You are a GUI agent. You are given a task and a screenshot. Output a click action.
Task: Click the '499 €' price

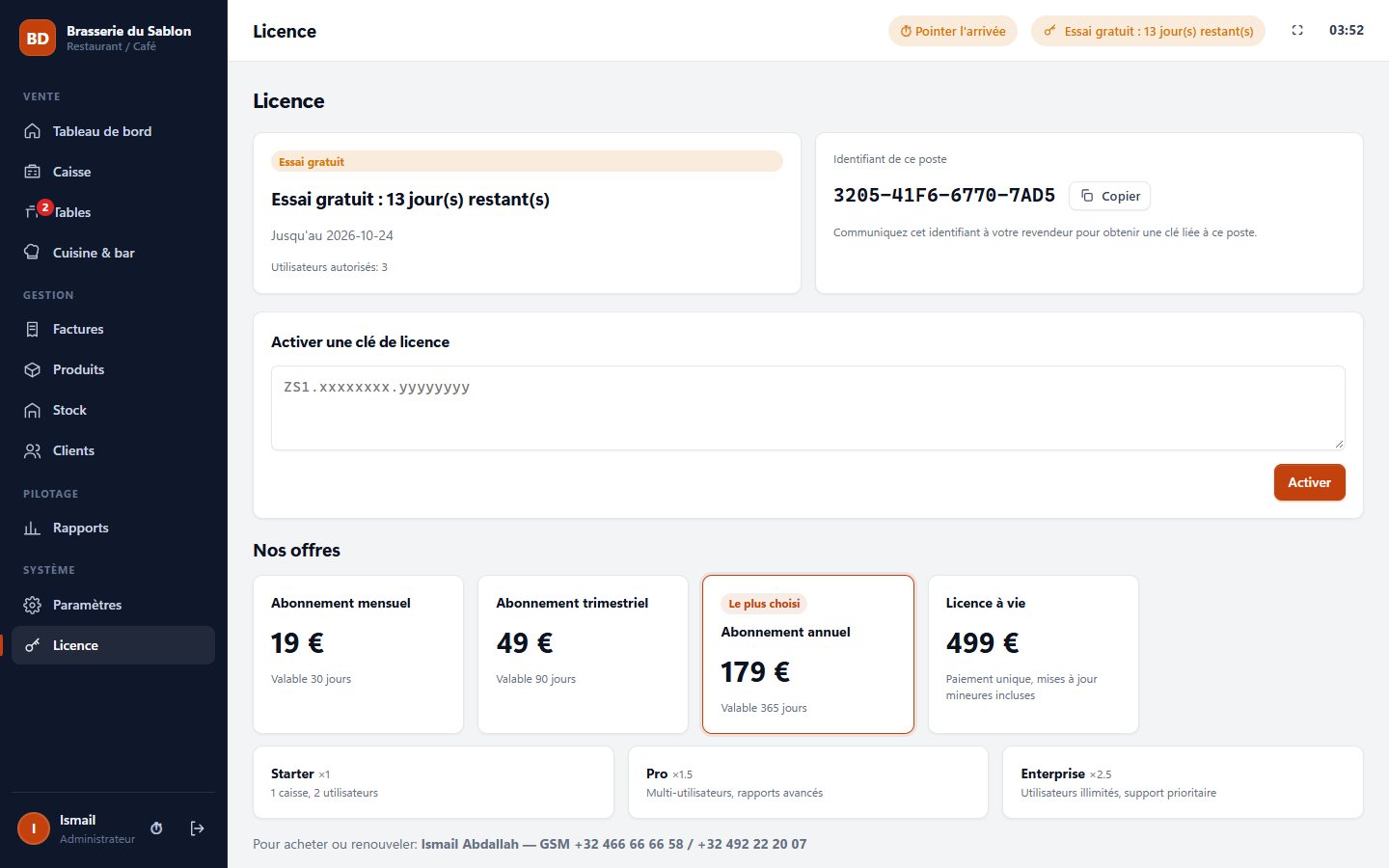click(983, 642)
